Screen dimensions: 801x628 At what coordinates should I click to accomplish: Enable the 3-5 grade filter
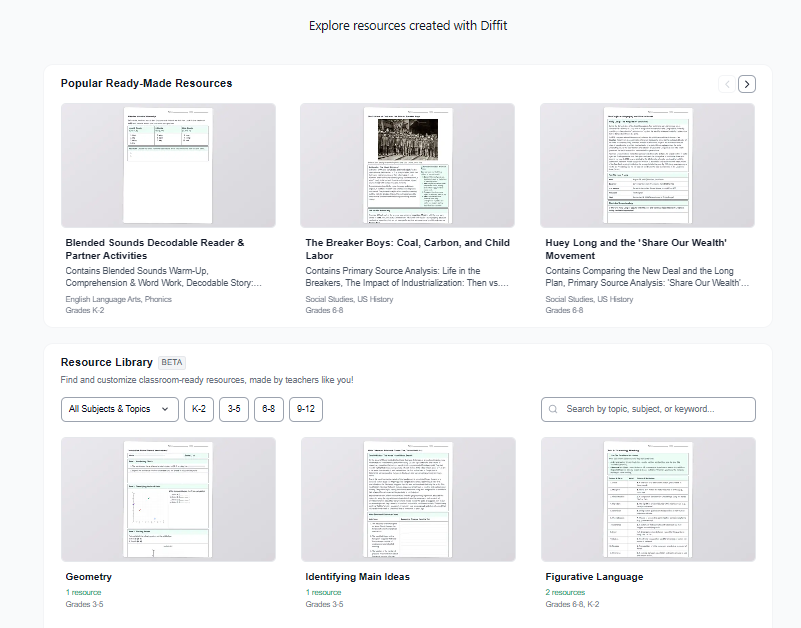click(233, 409)
